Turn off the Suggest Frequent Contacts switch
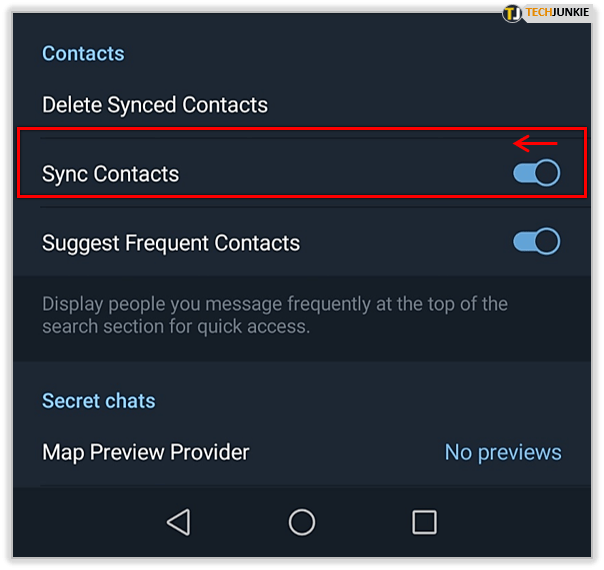Screen dimensions: 604x570 tap(536, 241)
